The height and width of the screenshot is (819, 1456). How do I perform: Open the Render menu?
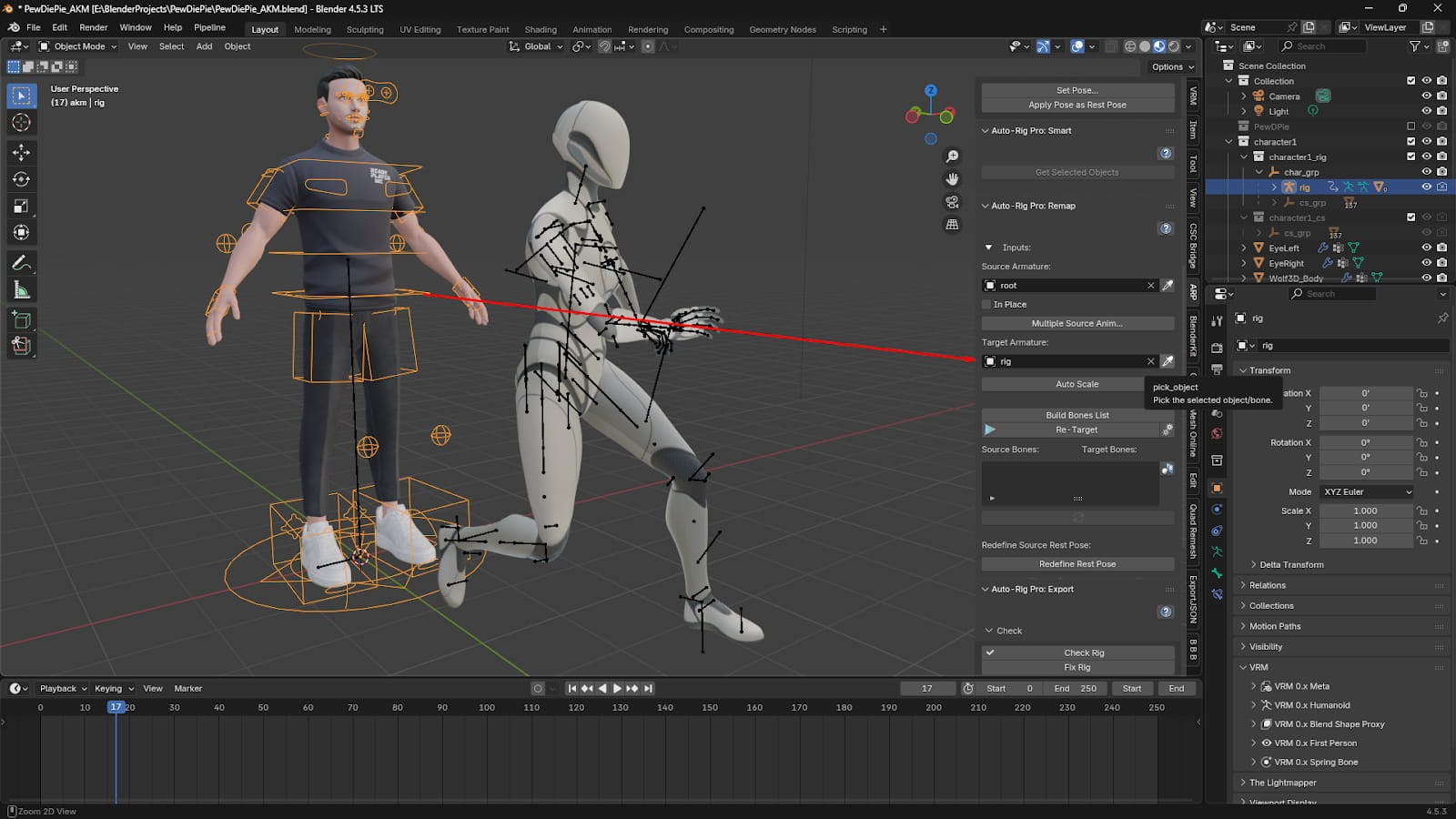click(93, 27)
